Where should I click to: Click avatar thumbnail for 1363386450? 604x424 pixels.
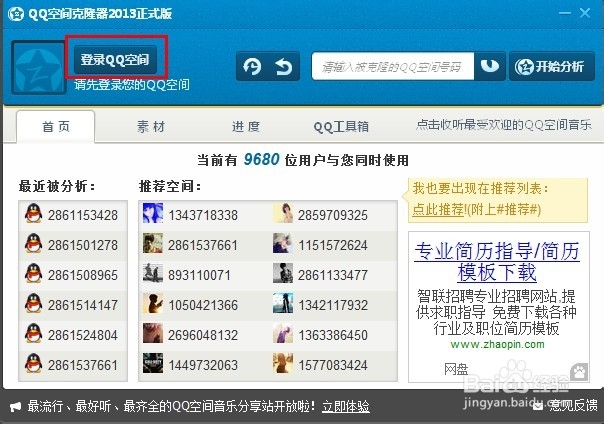point(283,333)
